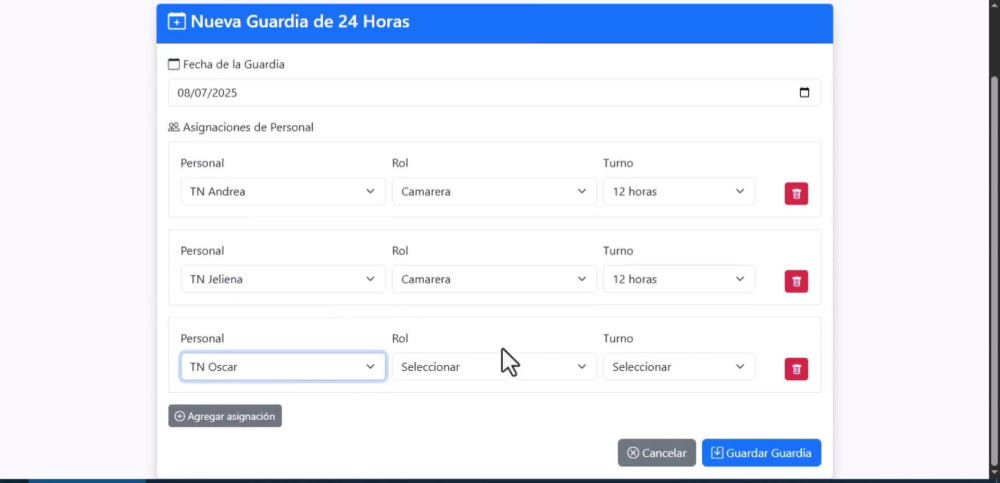Delete the TN Andrea assignment row

(x=796, y=193)
